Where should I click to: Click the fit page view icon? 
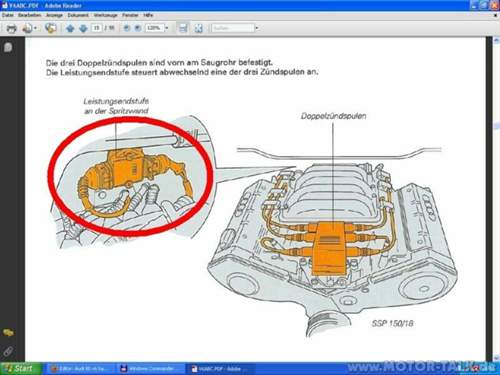[x=199, y=28]
